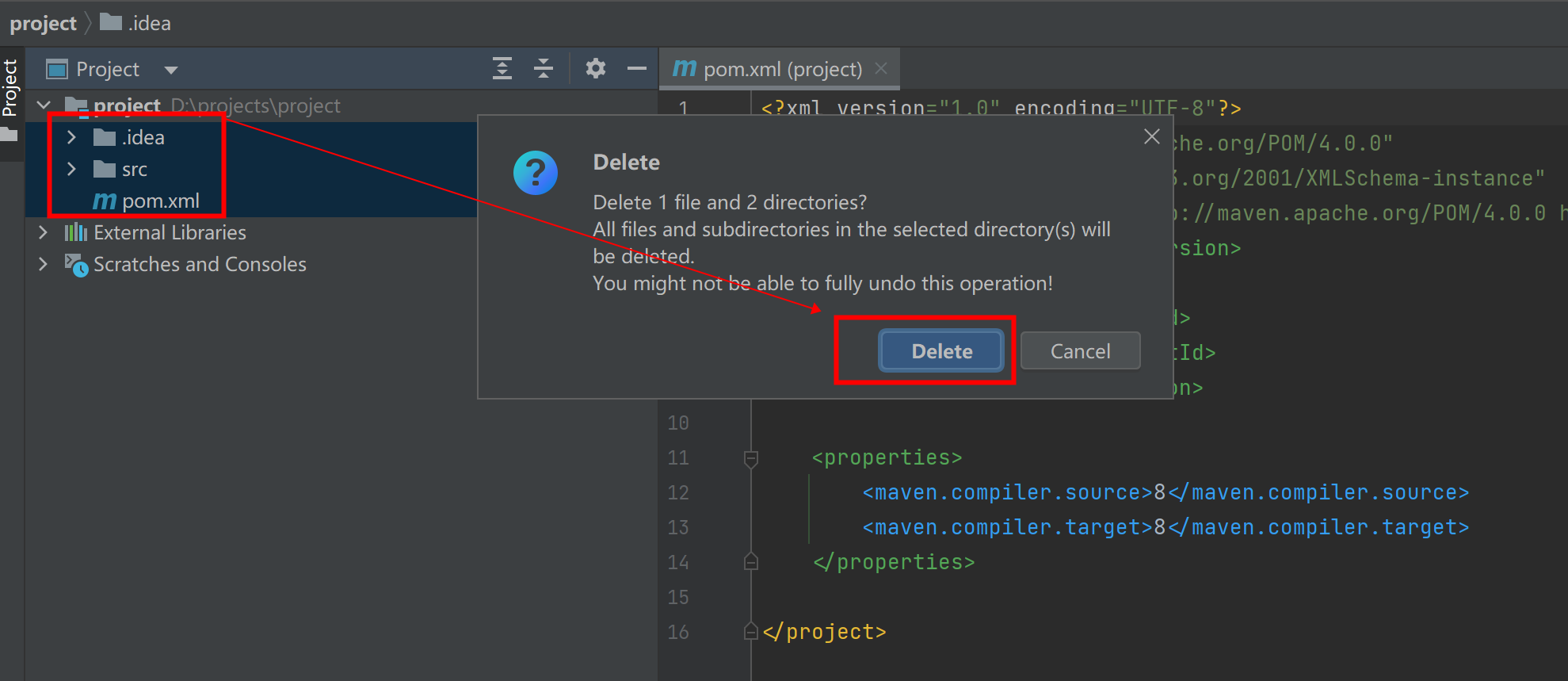The image size is (1568, 681).
Task: Click fold marker at line 14
Action: click(751, 562)
